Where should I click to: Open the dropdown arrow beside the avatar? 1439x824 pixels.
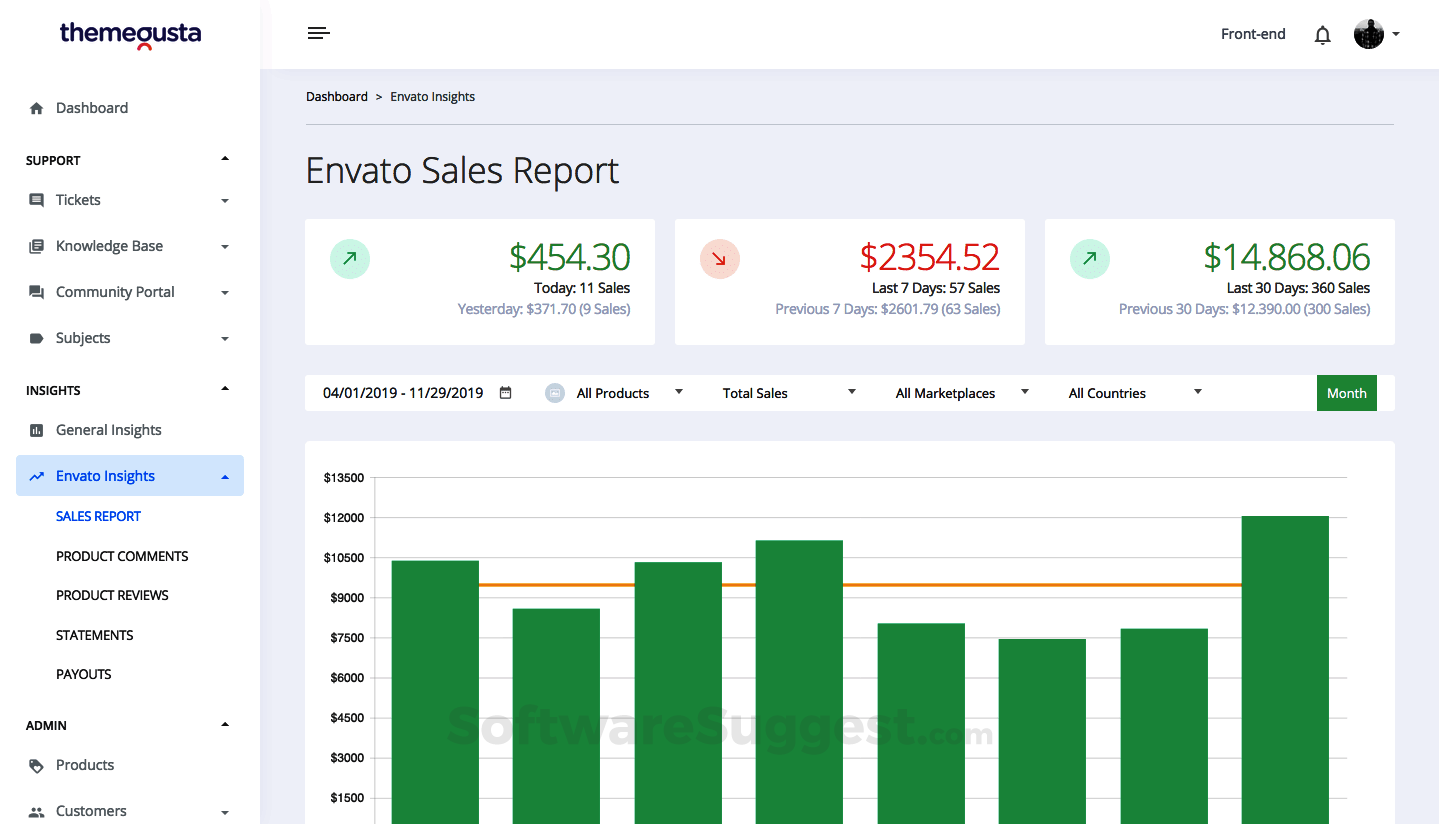(1396, 34)
